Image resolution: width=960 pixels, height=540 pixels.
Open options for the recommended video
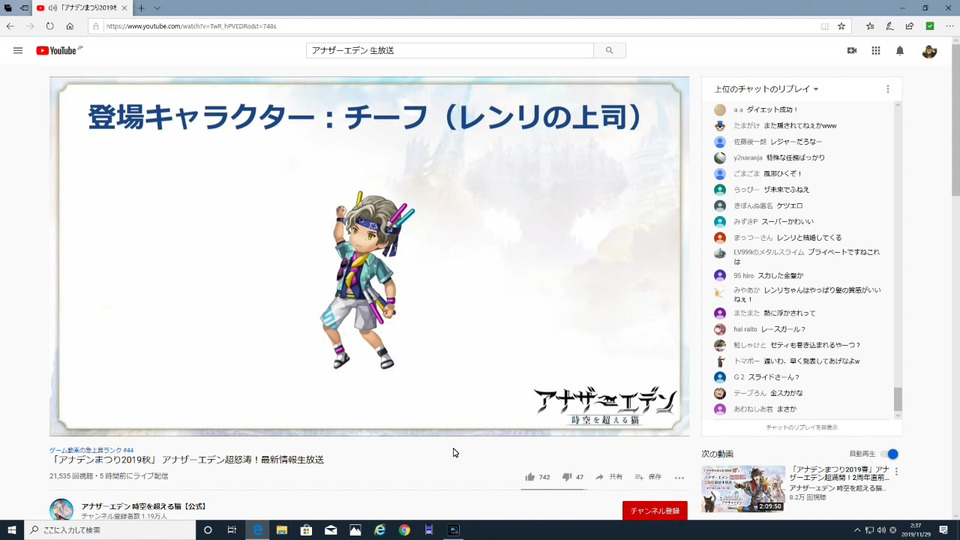(896, 471)
